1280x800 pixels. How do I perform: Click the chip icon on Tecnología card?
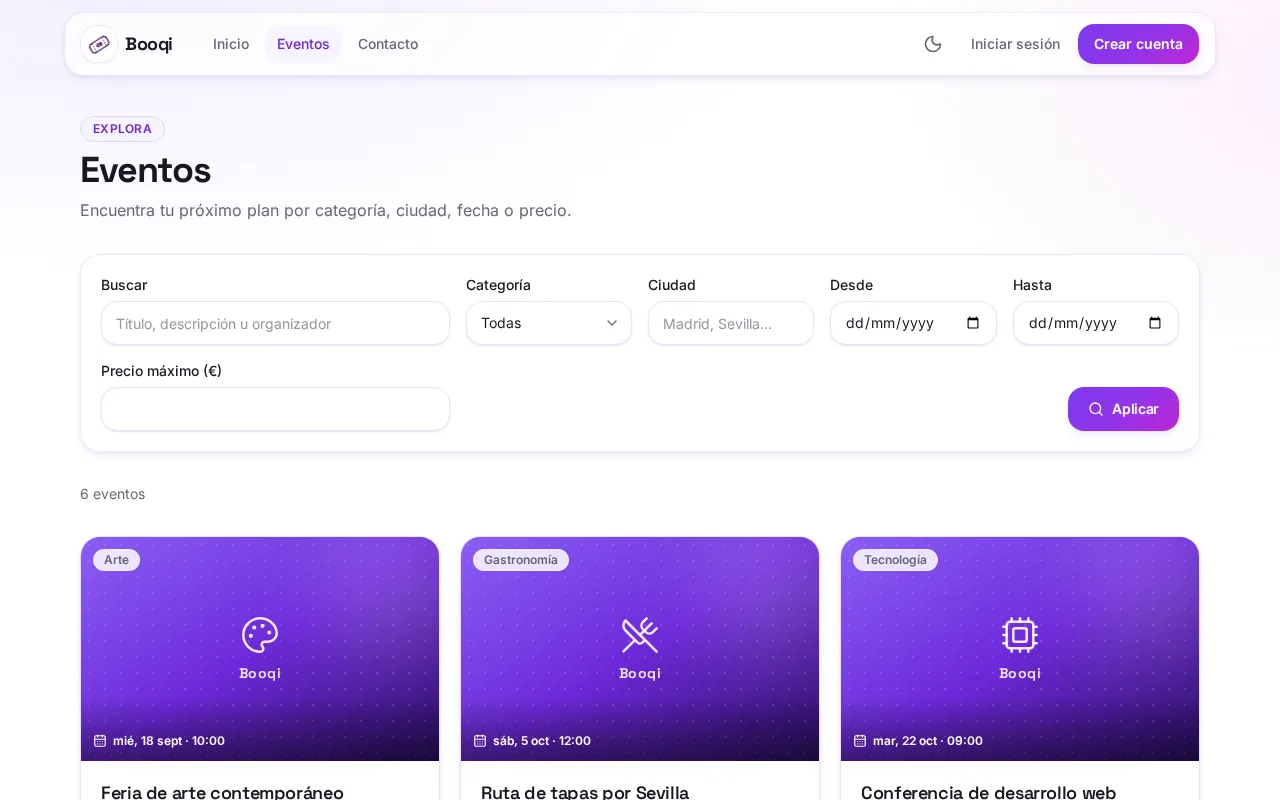[x=1020, y=635]
